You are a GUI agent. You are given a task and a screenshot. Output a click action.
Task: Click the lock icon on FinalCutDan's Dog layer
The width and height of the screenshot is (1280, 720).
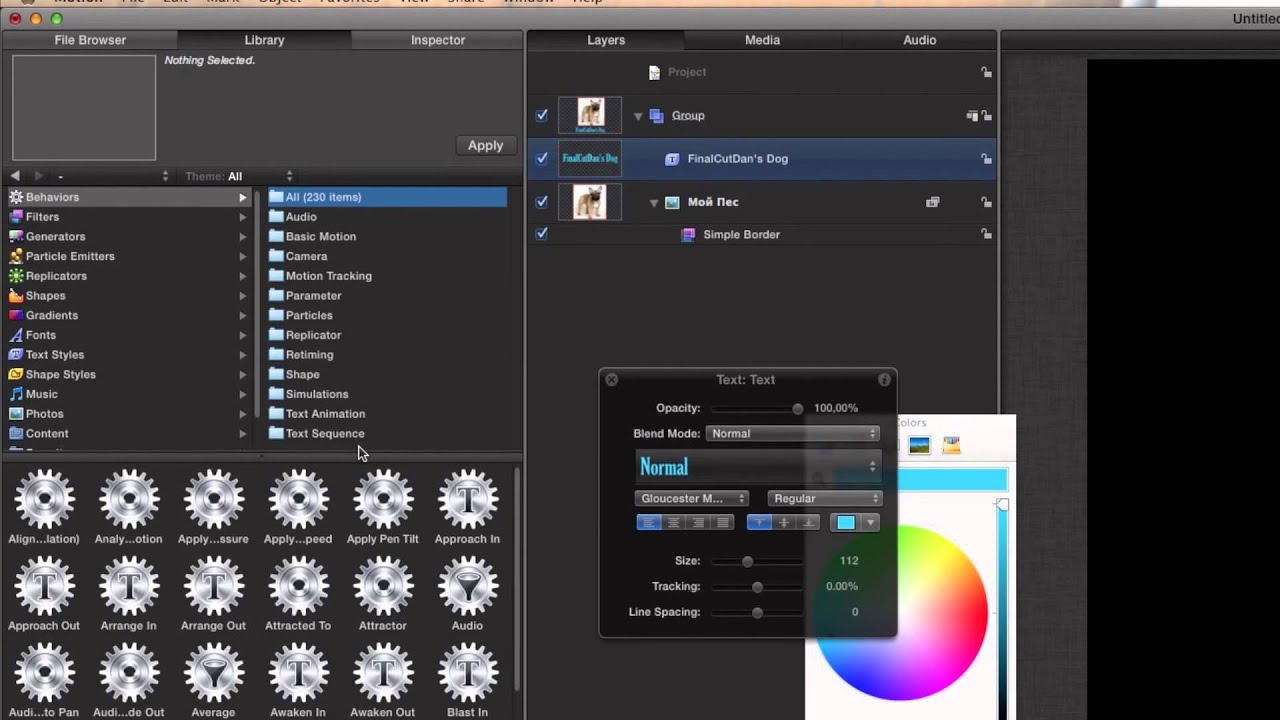click(986, 159)
